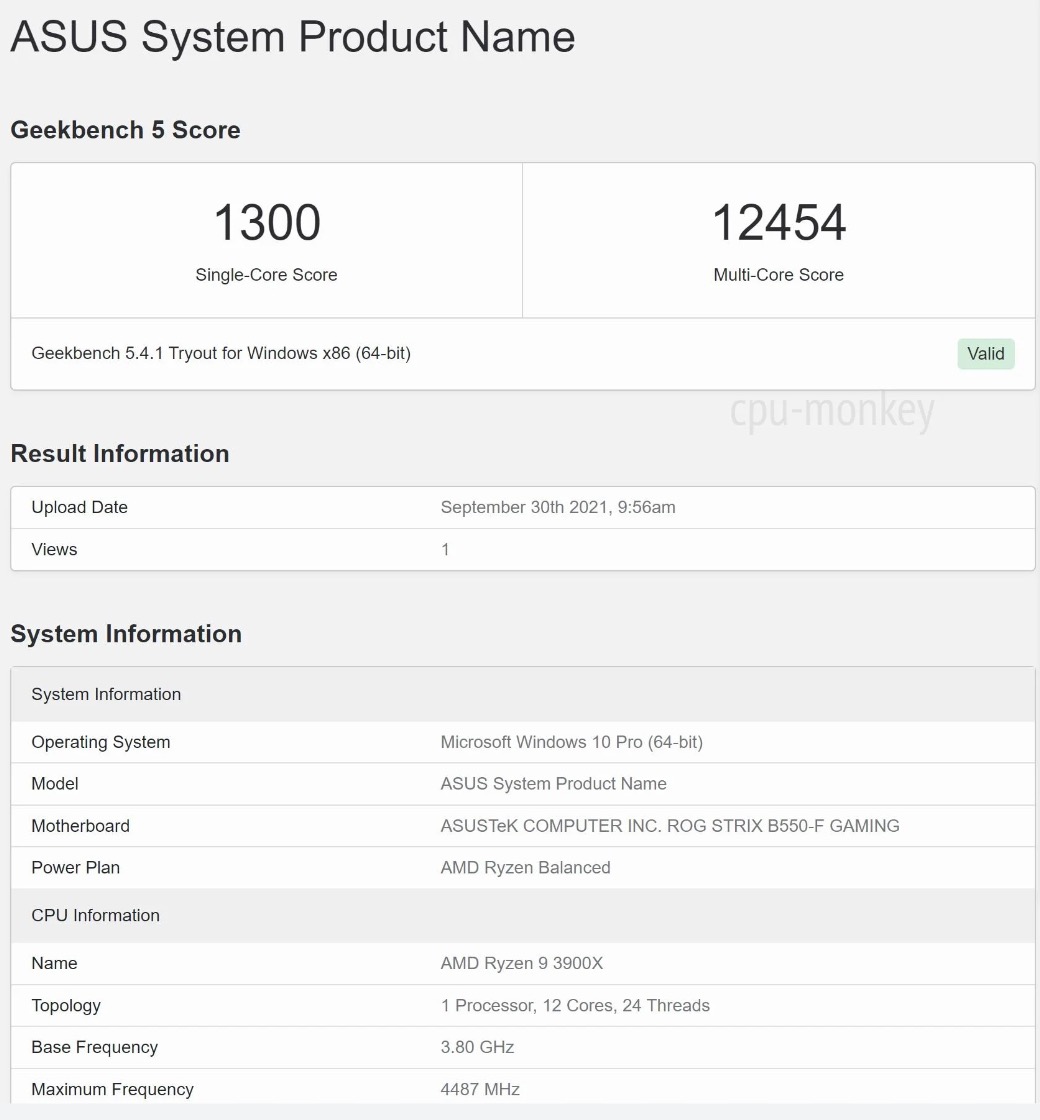Select the "Base Frequency" row label

pos(94,1047)
